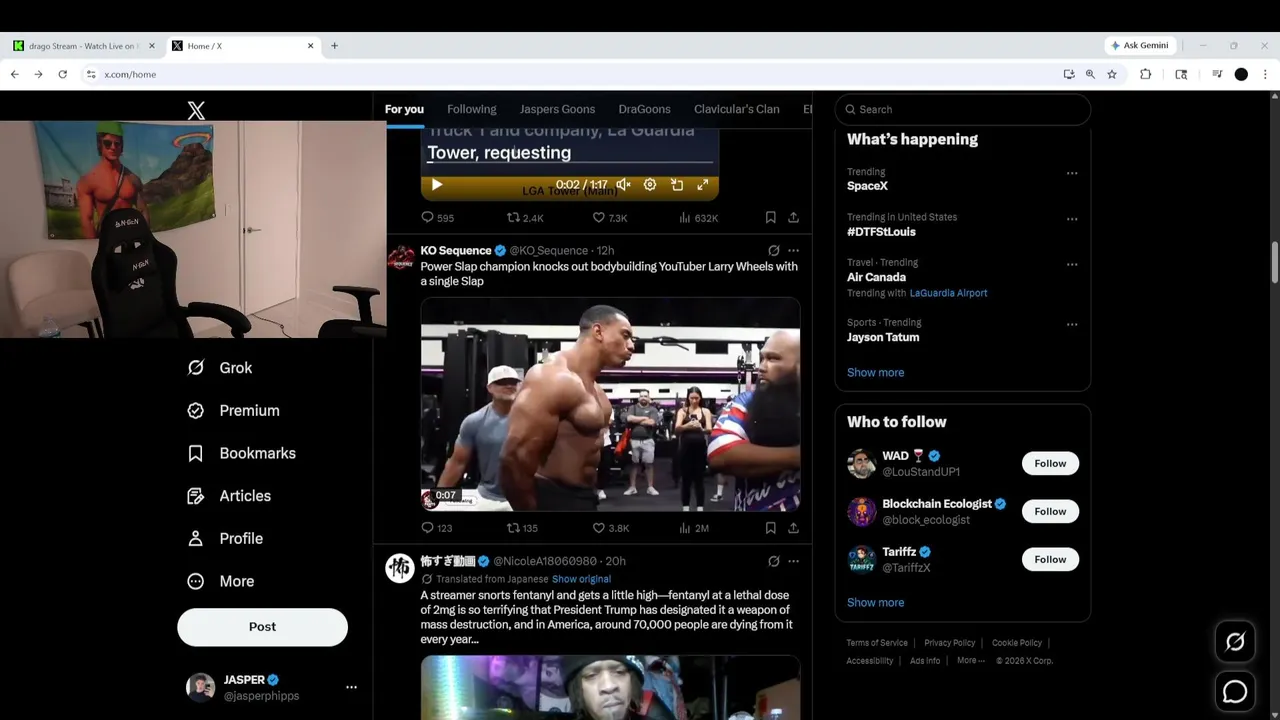This screenshot has width=1280, height=720.
Task: Play the Power Slap video thumbnail
Action: 610,405
